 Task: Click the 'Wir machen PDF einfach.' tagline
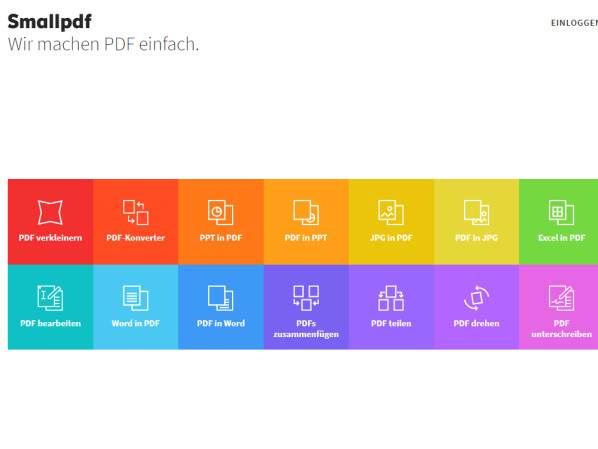pos(103,44)
